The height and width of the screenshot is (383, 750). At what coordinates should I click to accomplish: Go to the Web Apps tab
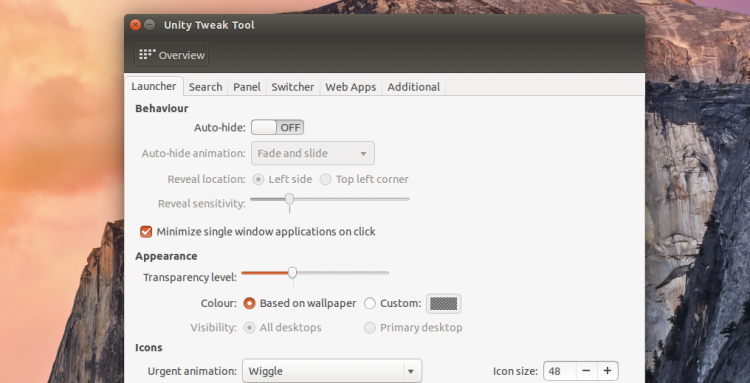point(351,87)
